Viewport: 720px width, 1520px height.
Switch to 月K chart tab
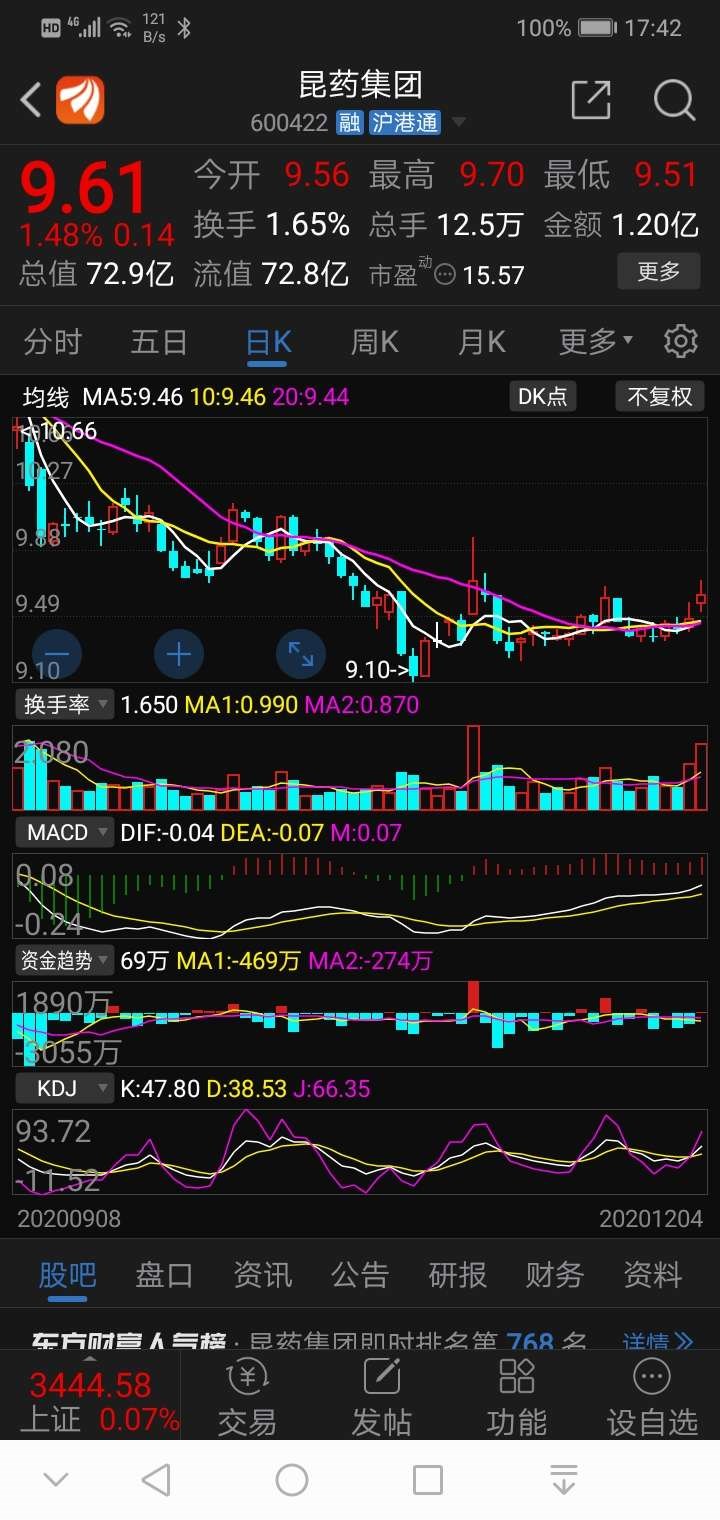482,342
